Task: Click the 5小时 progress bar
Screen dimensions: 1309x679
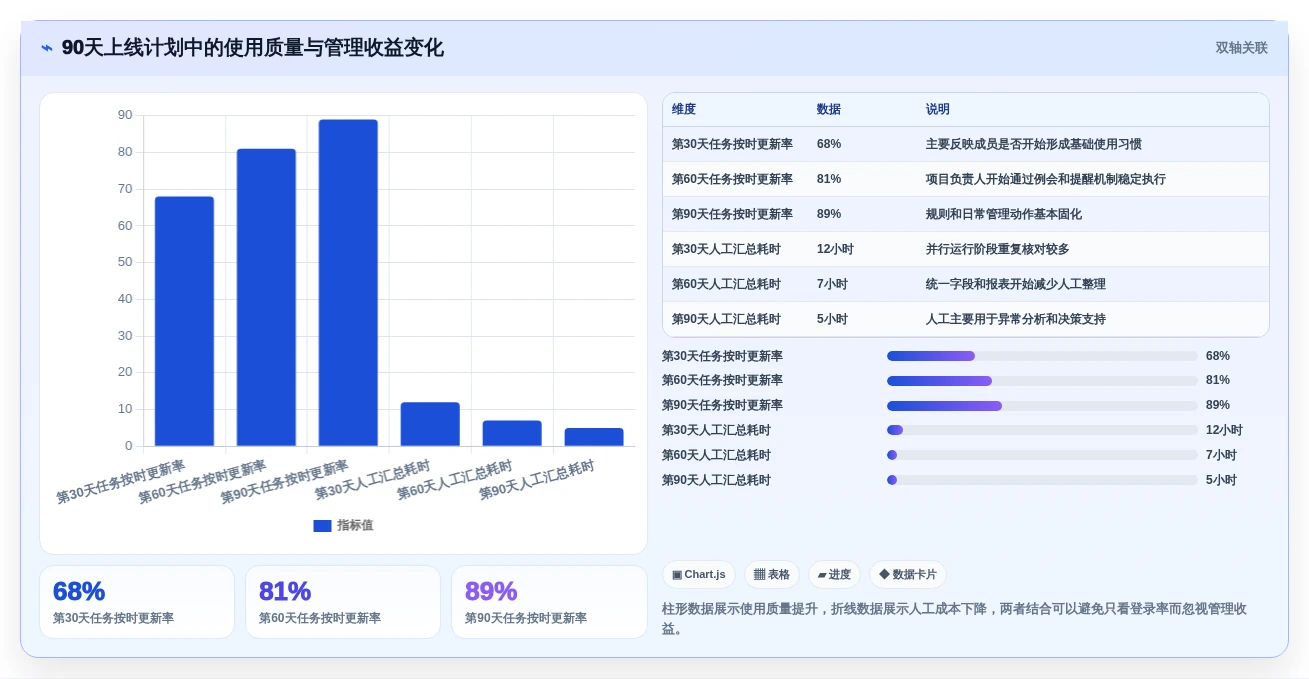Action: (1042, 480)
